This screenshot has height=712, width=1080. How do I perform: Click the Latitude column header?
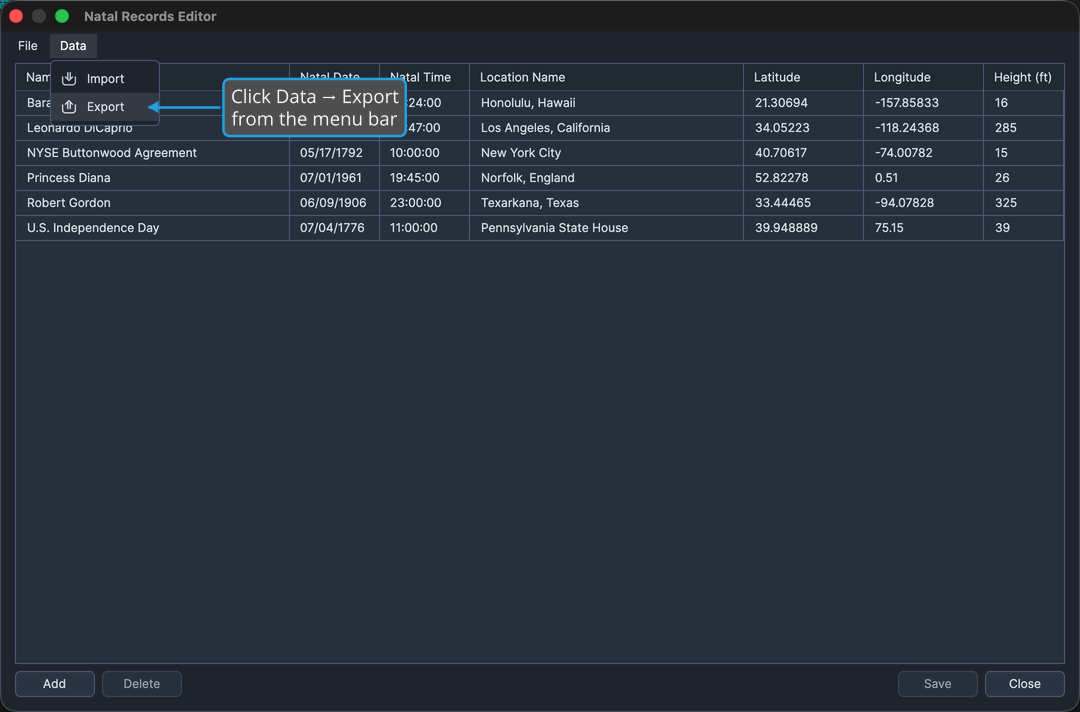tap(803, 77)
